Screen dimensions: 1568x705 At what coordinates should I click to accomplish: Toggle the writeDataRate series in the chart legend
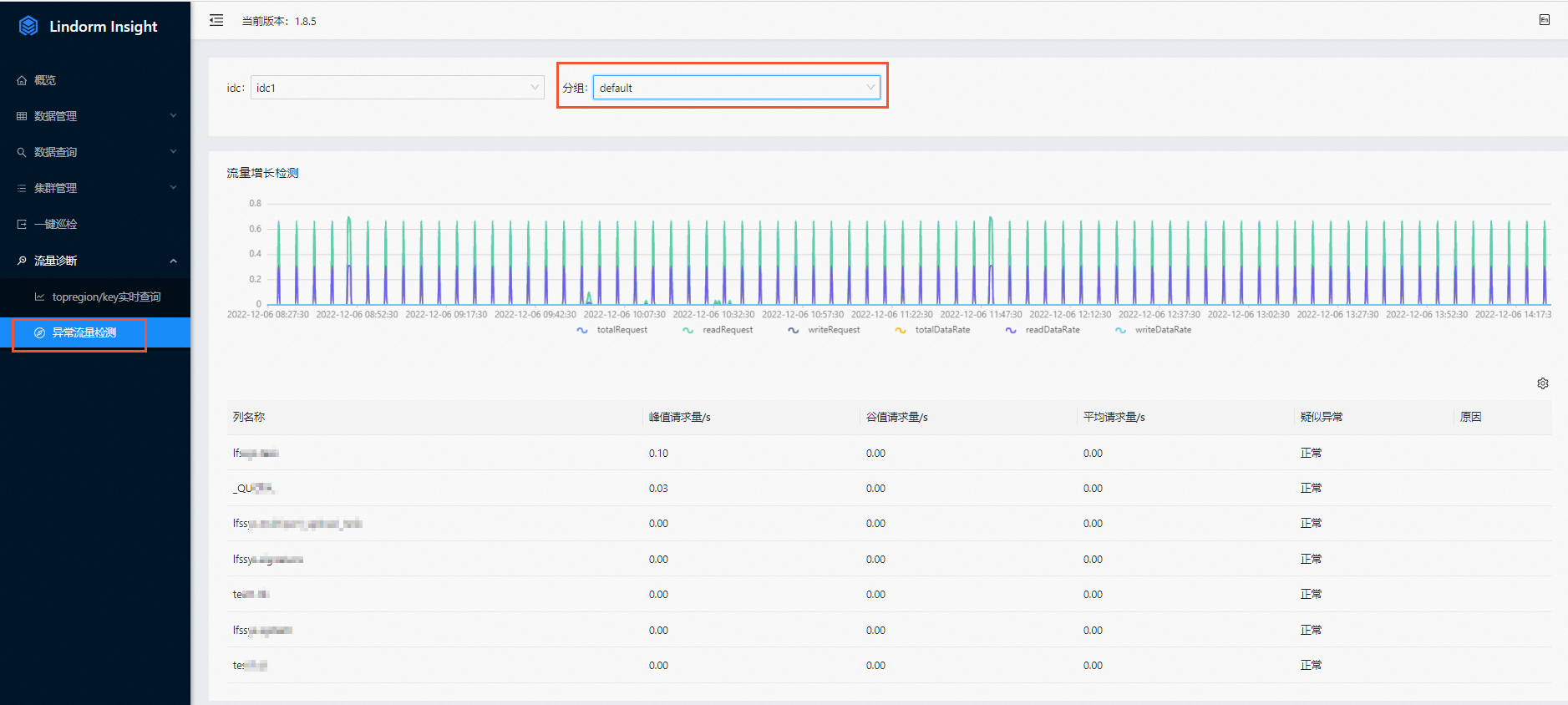pyautogui.click(x=1152, y=330)
